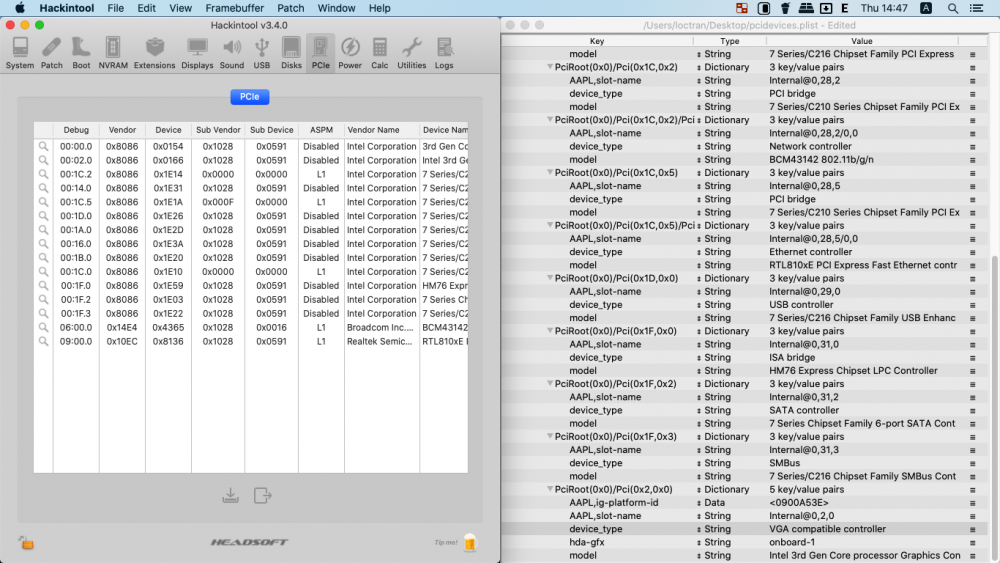
Task: Open the USB toolbar section
Action: [x=261, y=53]
